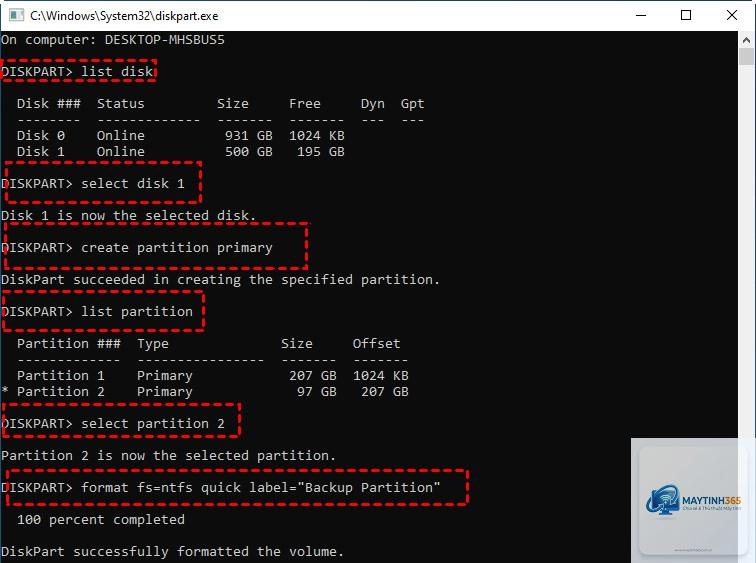Click the 'create partition primary' command
This screenshot has height=563, width=756.
point(176,247)
